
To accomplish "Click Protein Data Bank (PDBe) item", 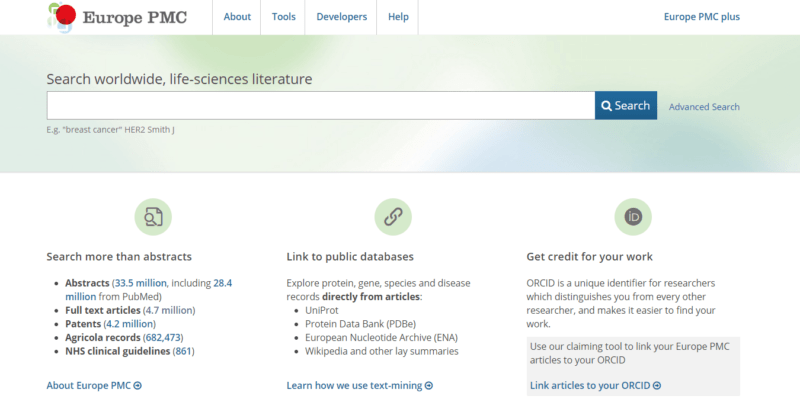I will 360,324.
